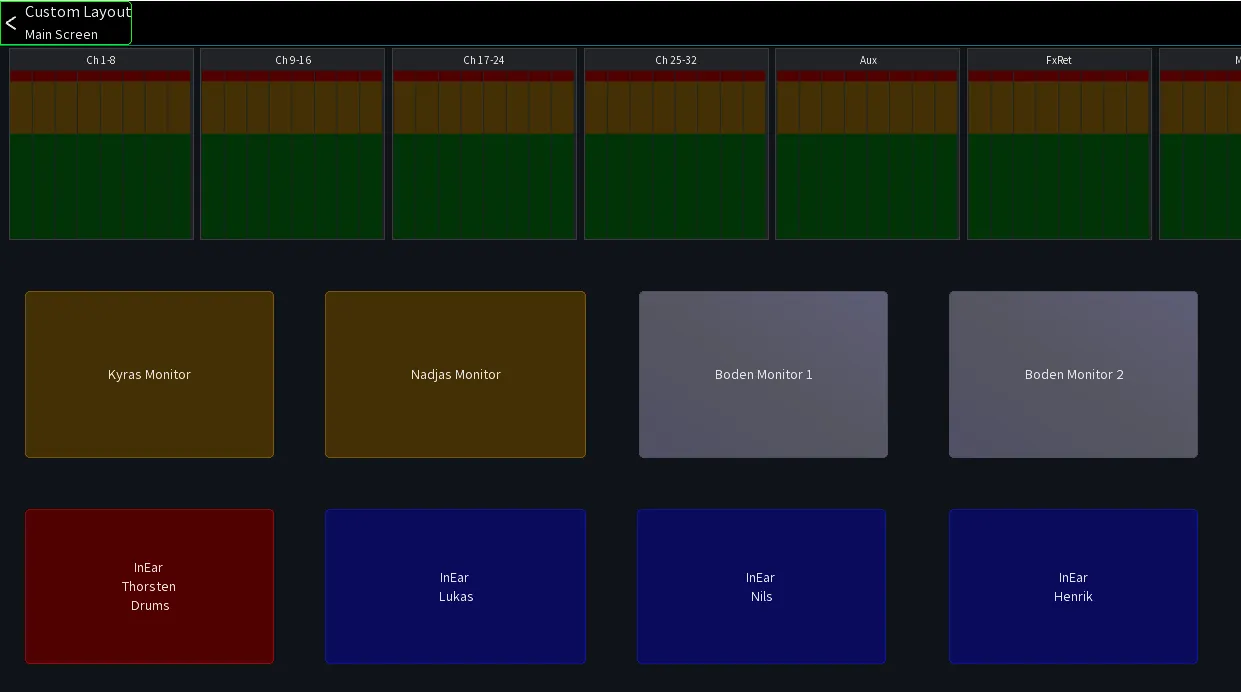The width and height of the screenshot is (1241, 692).
Task: Select the Ch 17-24 meter group
Action: [484, 144]
